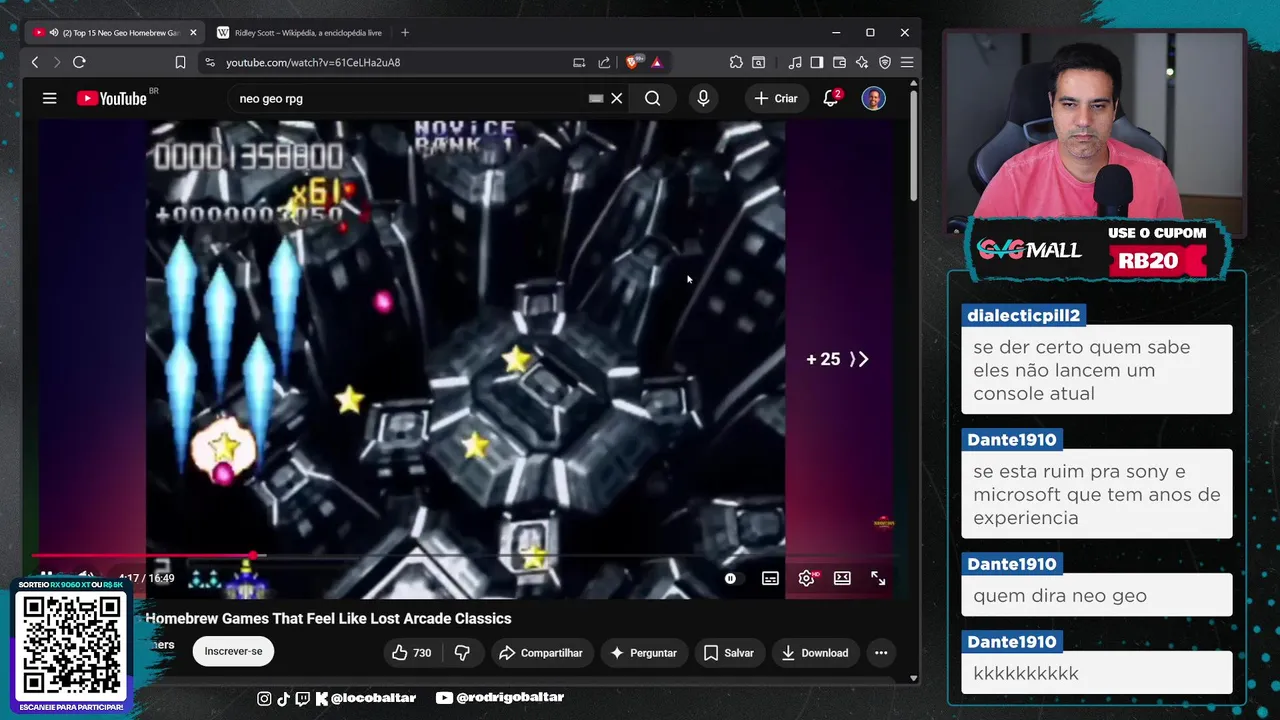Viewport: 1280px width, 720px height.
Task: Open the YouTube account avatar menu
Action: 873,98
